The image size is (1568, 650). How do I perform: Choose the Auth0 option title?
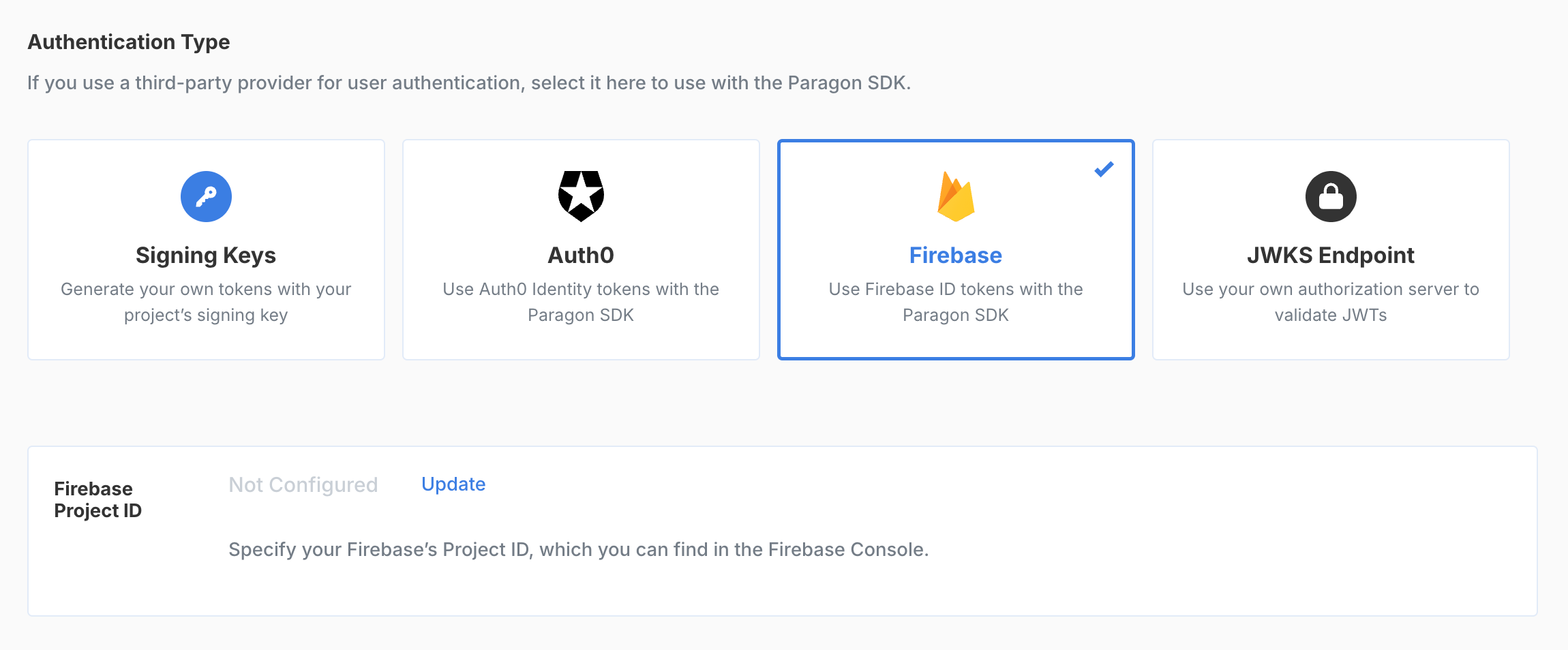pyautogui.click(x=581, y=256)
